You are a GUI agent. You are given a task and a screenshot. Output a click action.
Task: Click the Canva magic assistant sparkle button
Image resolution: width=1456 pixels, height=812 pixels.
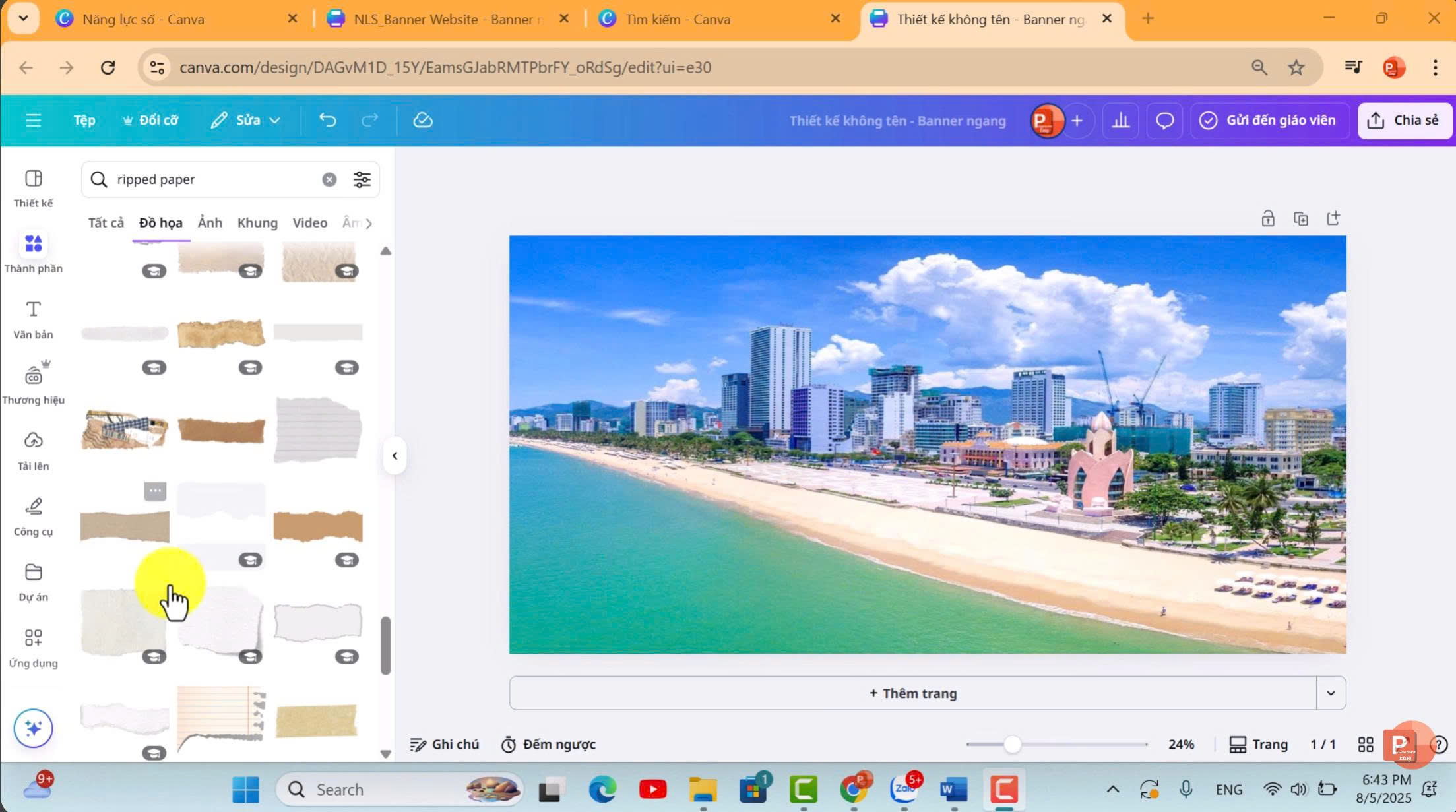coord(33,728)
